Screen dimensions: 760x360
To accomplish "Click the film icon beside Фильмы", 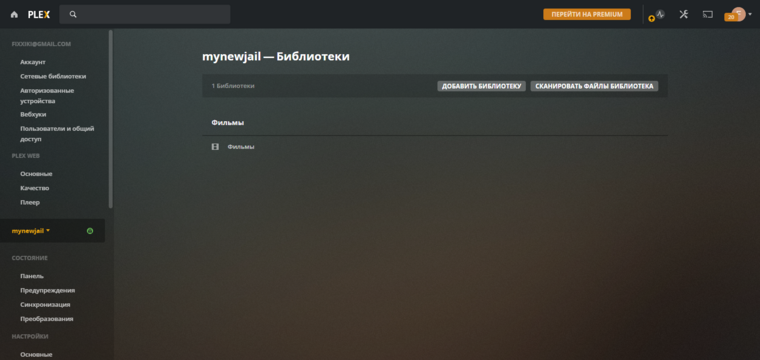I will [215, 146].
